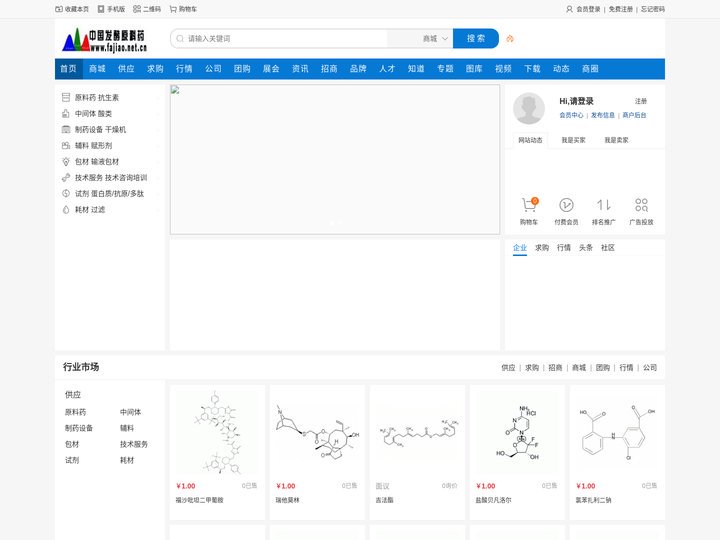Click the bookmark-page icon labeled 收藏本页

(59, 9)
